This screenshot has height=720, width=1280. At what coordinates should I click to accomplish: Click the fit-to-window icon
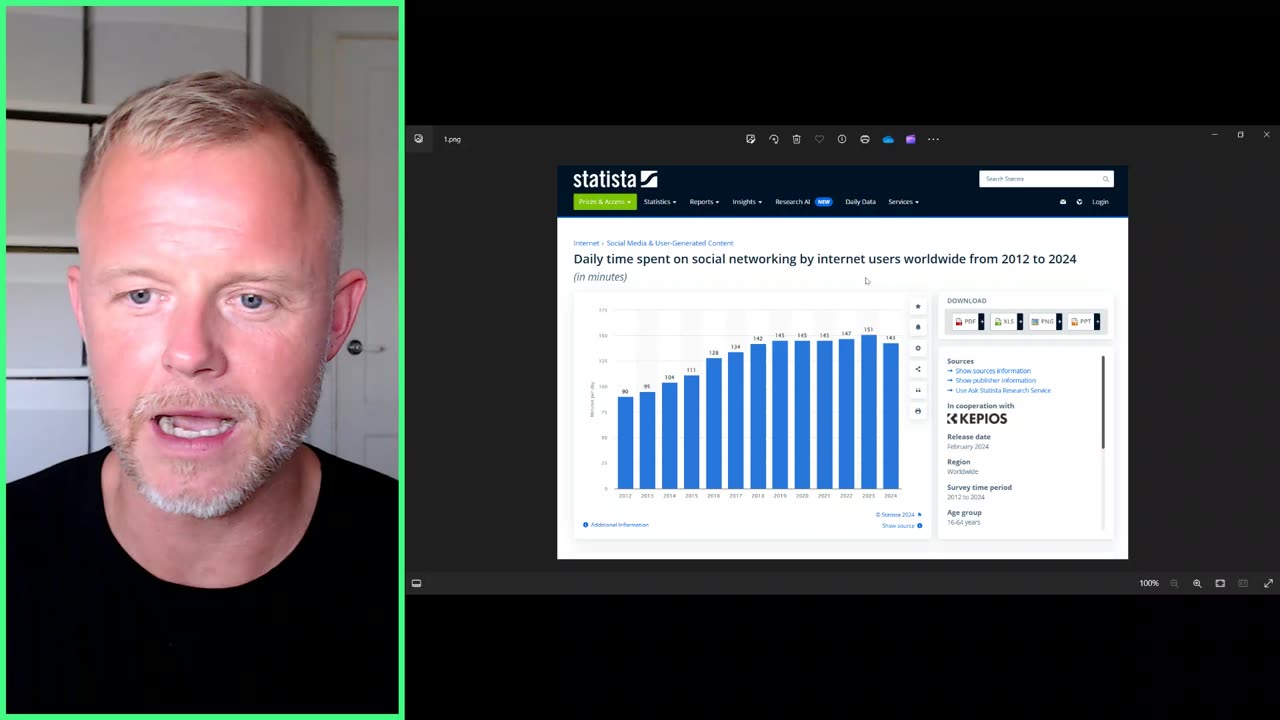tap(1220, 583)
